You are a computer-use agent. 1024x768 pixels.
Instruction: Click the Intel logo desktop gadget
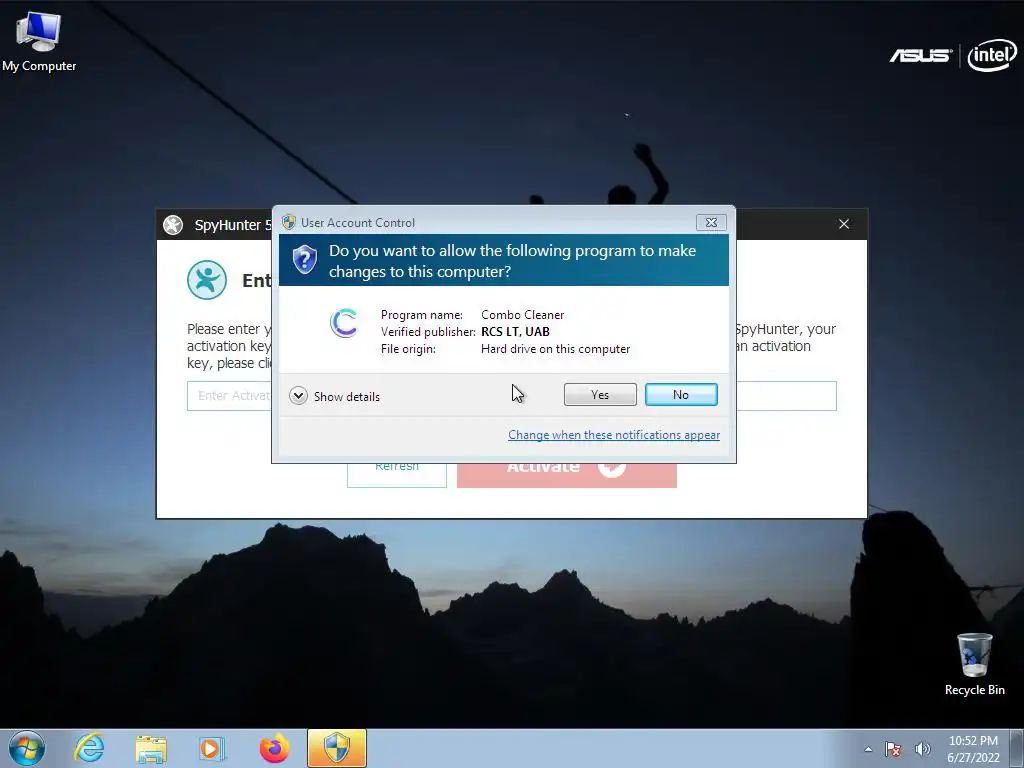click(991, 56)
